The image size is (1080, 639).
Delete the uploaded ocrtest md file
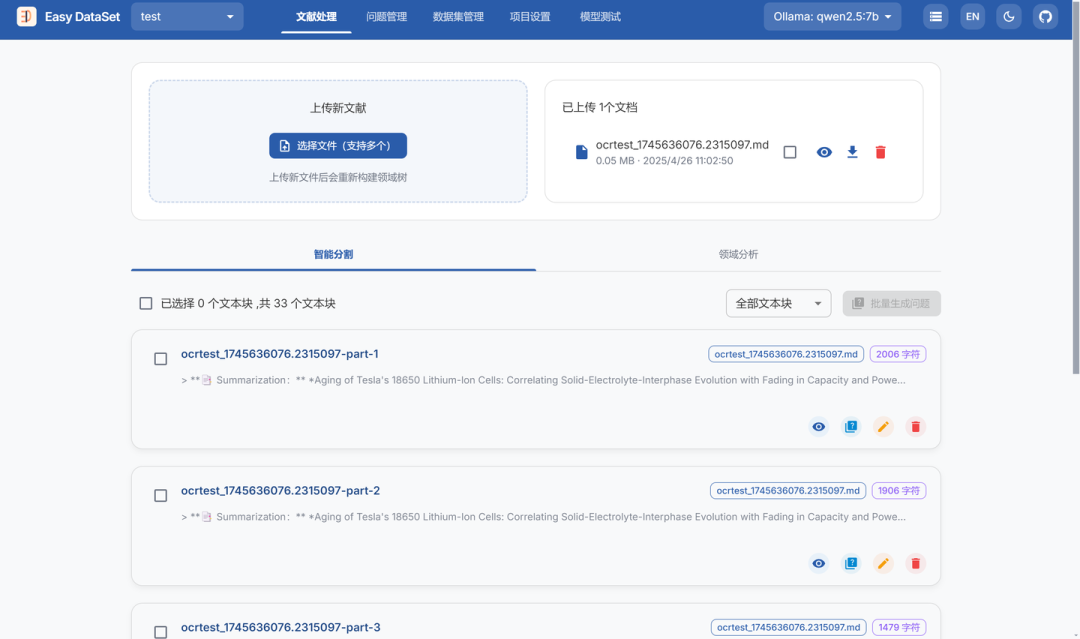tap(880, 152)
